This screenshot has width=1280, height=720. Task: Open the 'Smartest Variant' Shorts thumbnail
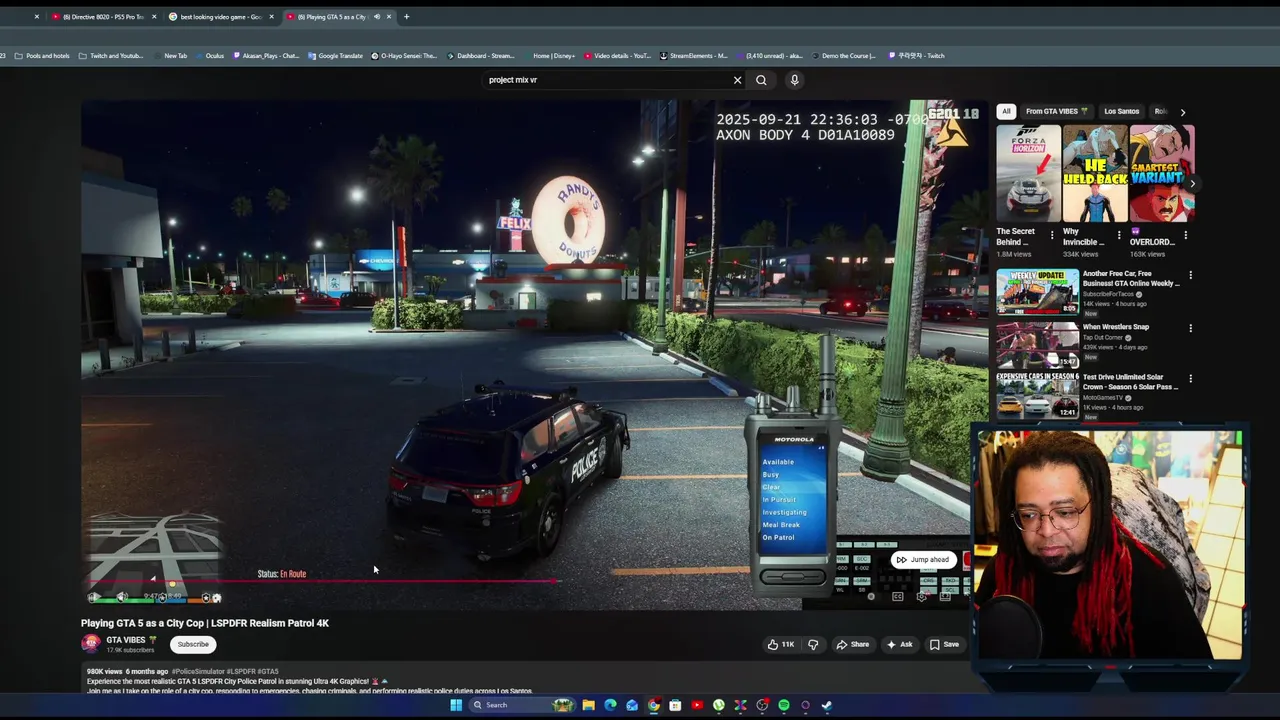pos(1162,173)
